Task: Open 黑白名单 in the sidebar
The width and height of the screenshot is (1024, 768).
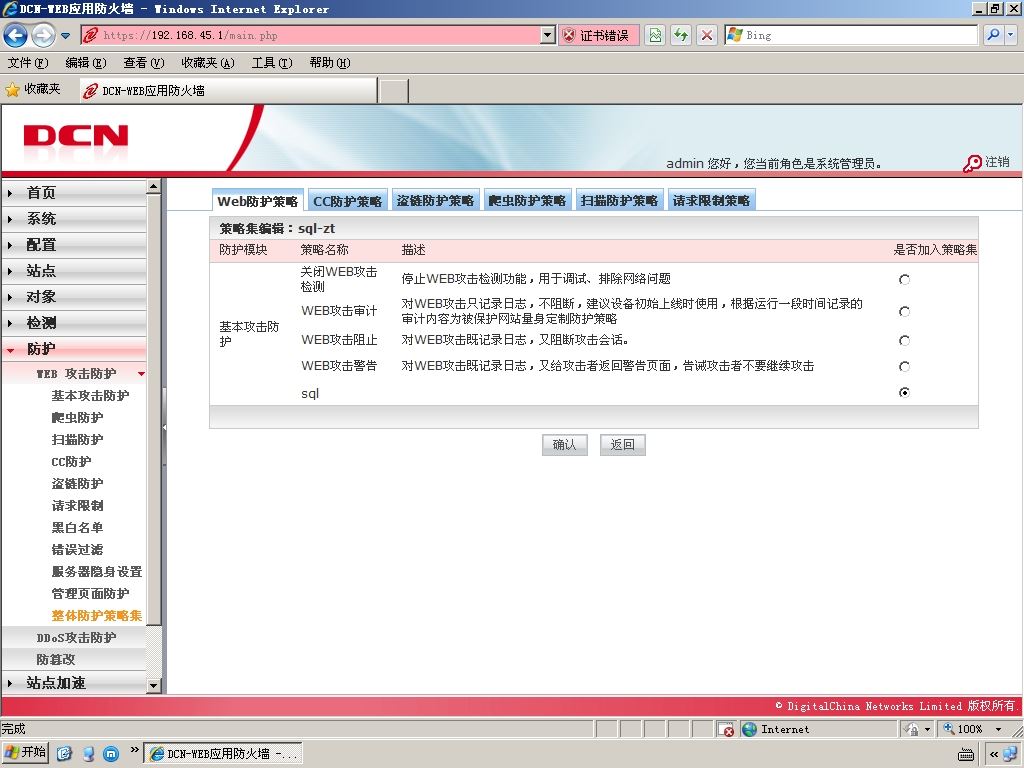Action: [x=77, y=528]
